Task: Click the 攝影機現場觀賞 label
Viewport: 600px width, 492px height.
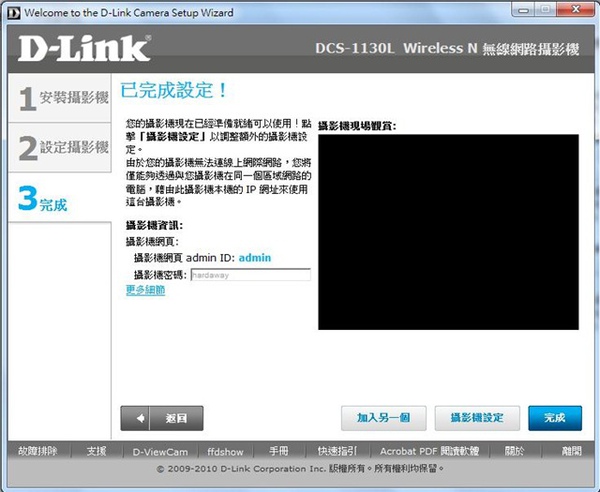Action: (357, 125)
